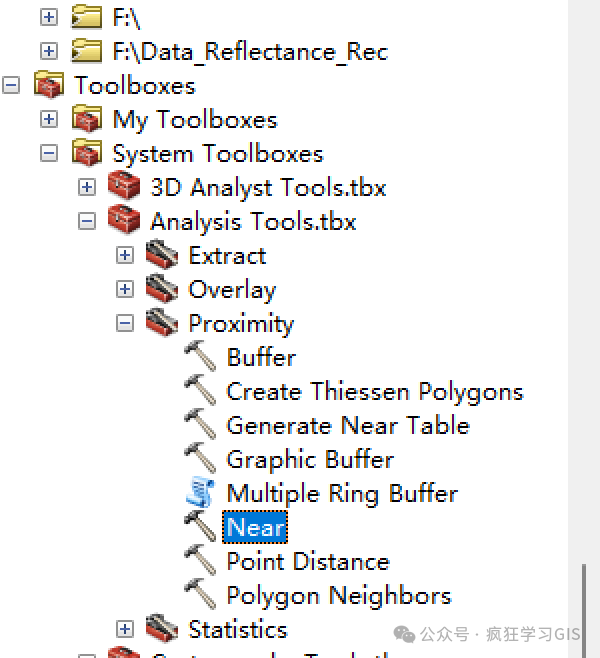
Task: Click the Multiple Ring Buffer script icon
Action: (201, 492)
